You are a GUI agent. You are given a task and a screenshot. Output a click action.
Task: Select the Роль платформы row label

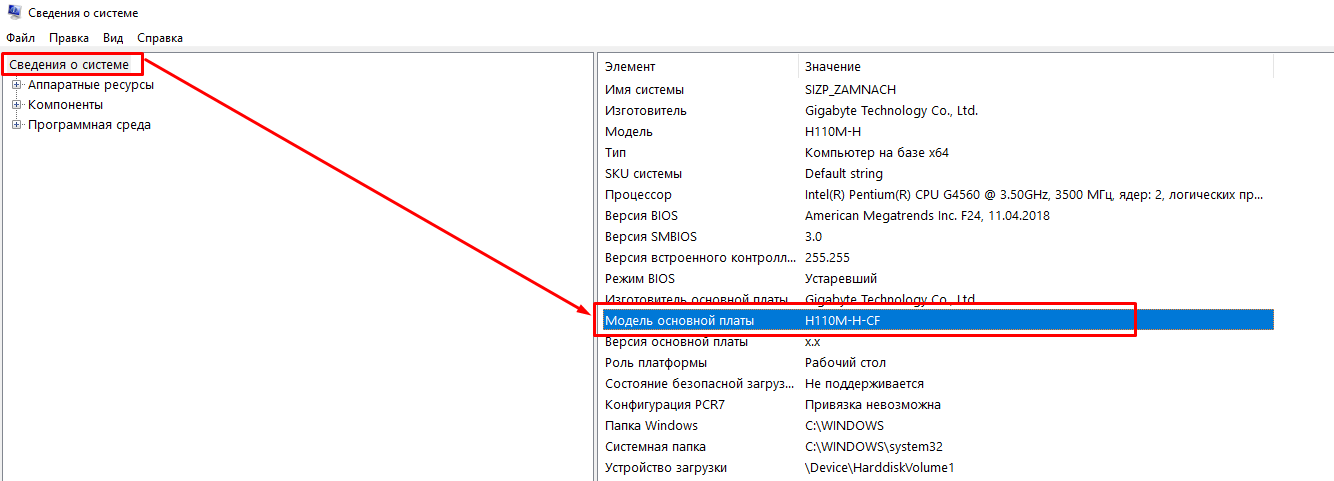pos(656,363)
